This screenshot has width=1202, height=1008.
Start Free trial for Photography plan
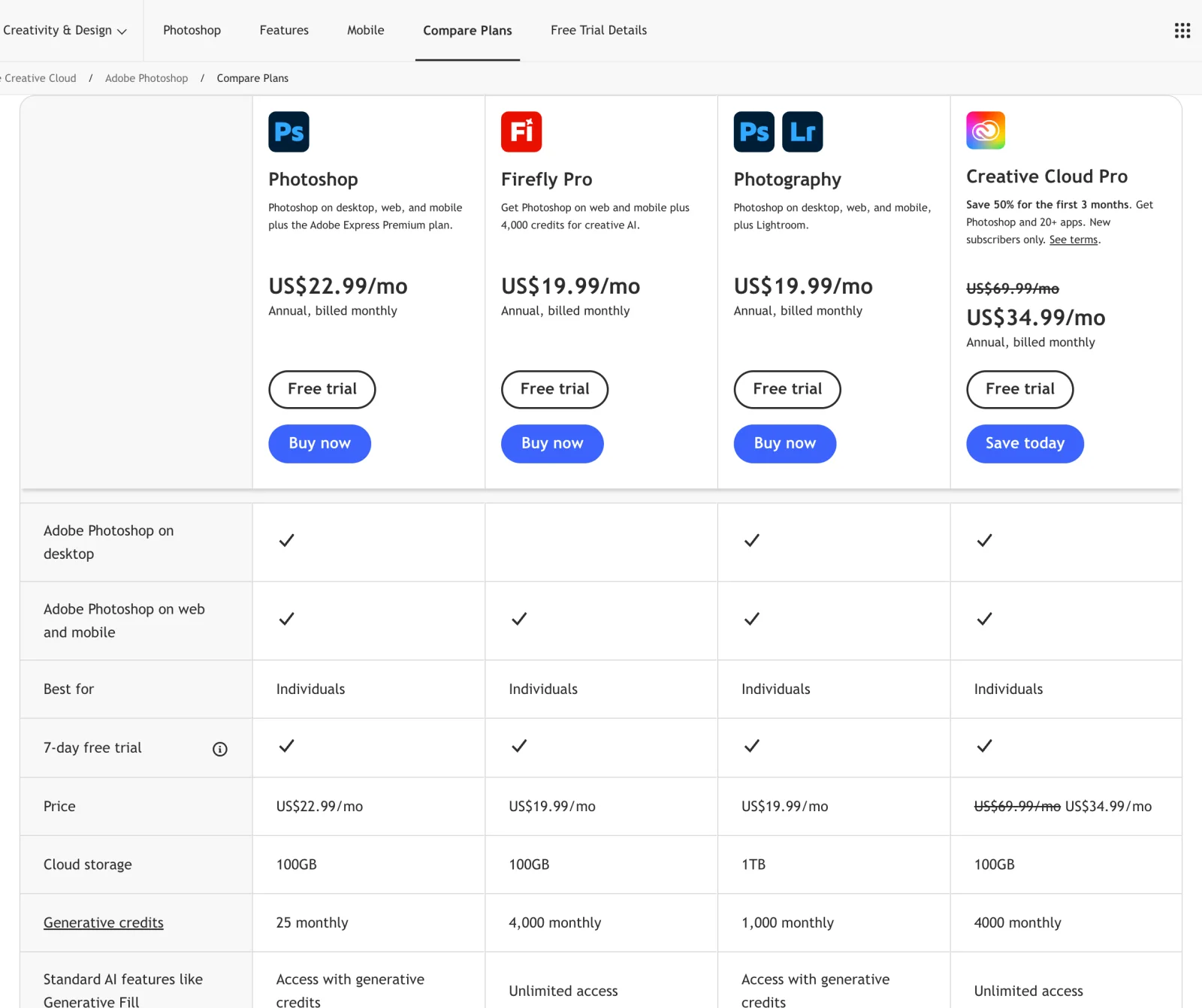787,389
